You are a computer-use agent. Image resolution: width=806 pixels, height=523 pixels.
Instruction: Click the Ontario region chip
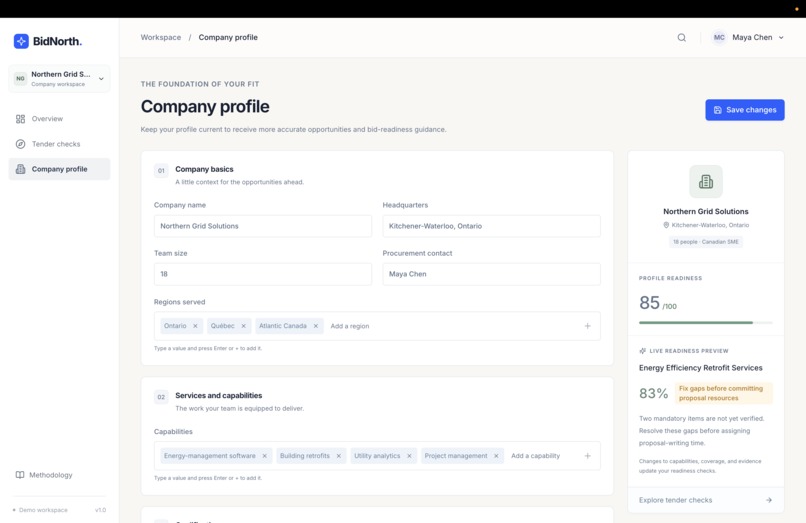[181, 326]
